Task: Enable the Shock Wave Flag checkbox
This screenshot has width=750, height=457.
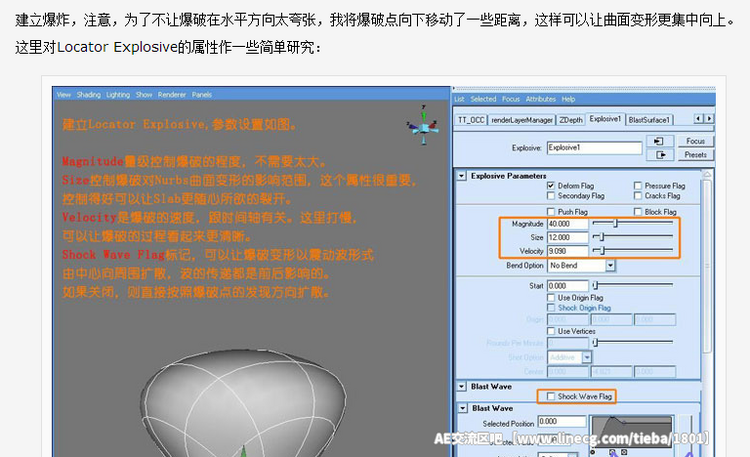Action: tap(549, 397)
